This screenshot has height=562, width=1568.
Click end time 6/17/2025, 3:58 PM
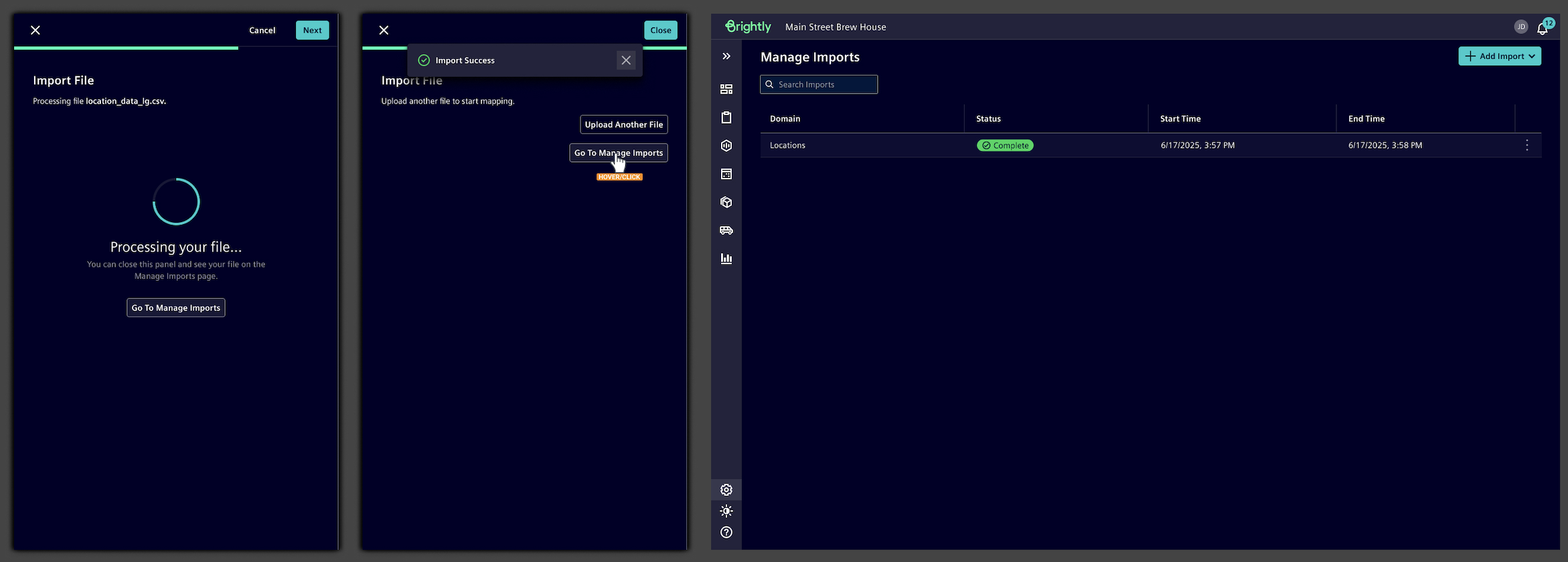(x=1385, y=145)
